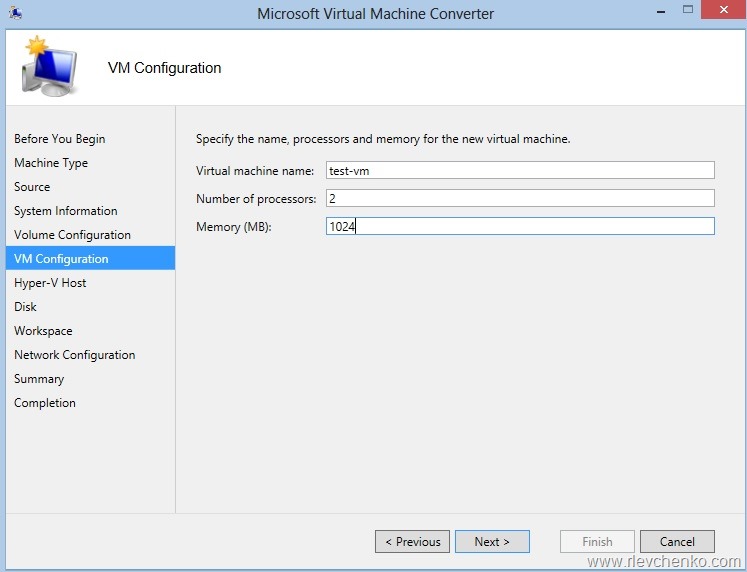This screenshot has height=572, width=747.
Task: Open the Machine Type step
Action: pos(51,163)
